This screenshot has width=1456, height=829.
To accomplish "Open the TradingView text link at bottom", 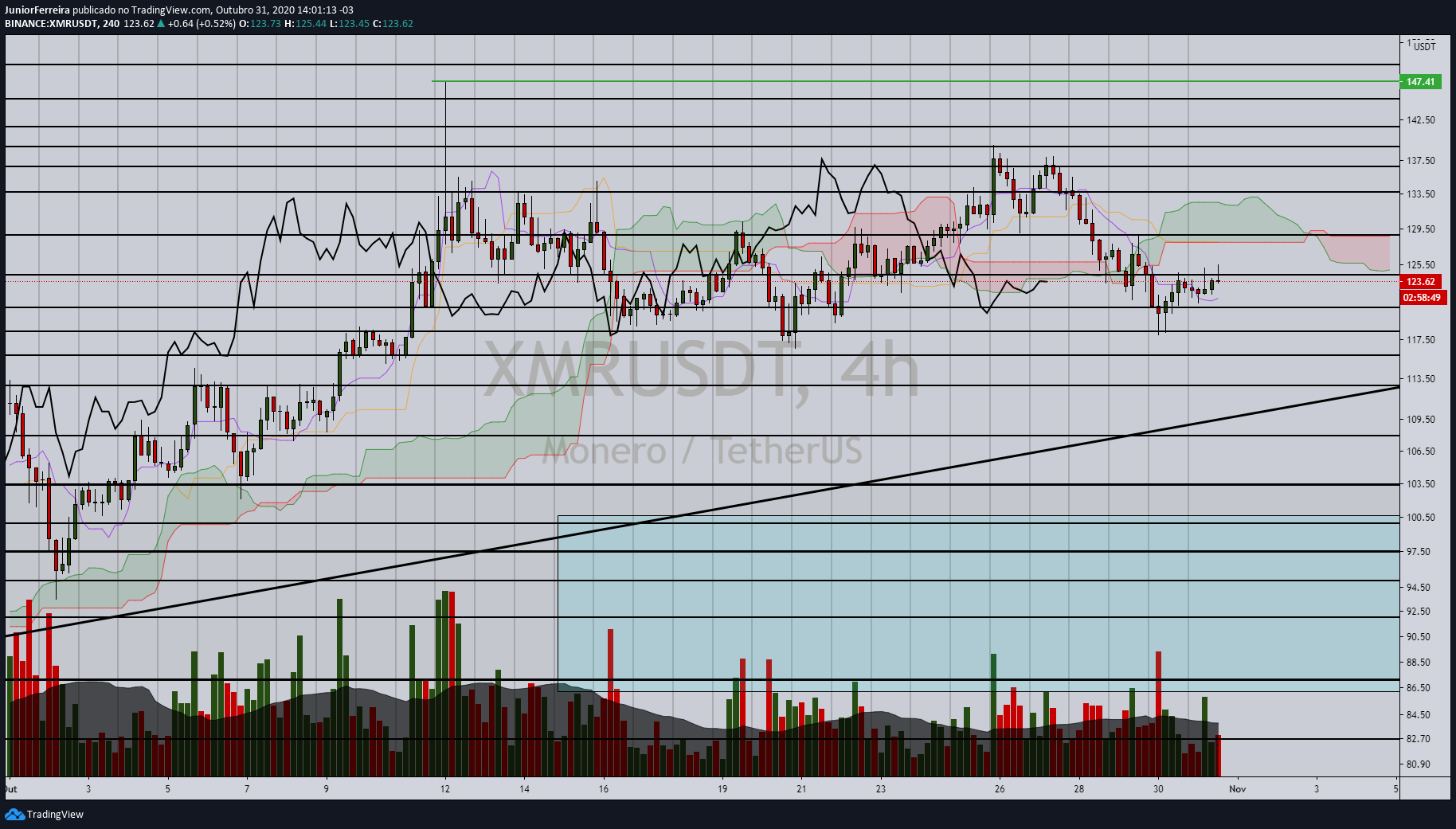I will pos(55,815).
